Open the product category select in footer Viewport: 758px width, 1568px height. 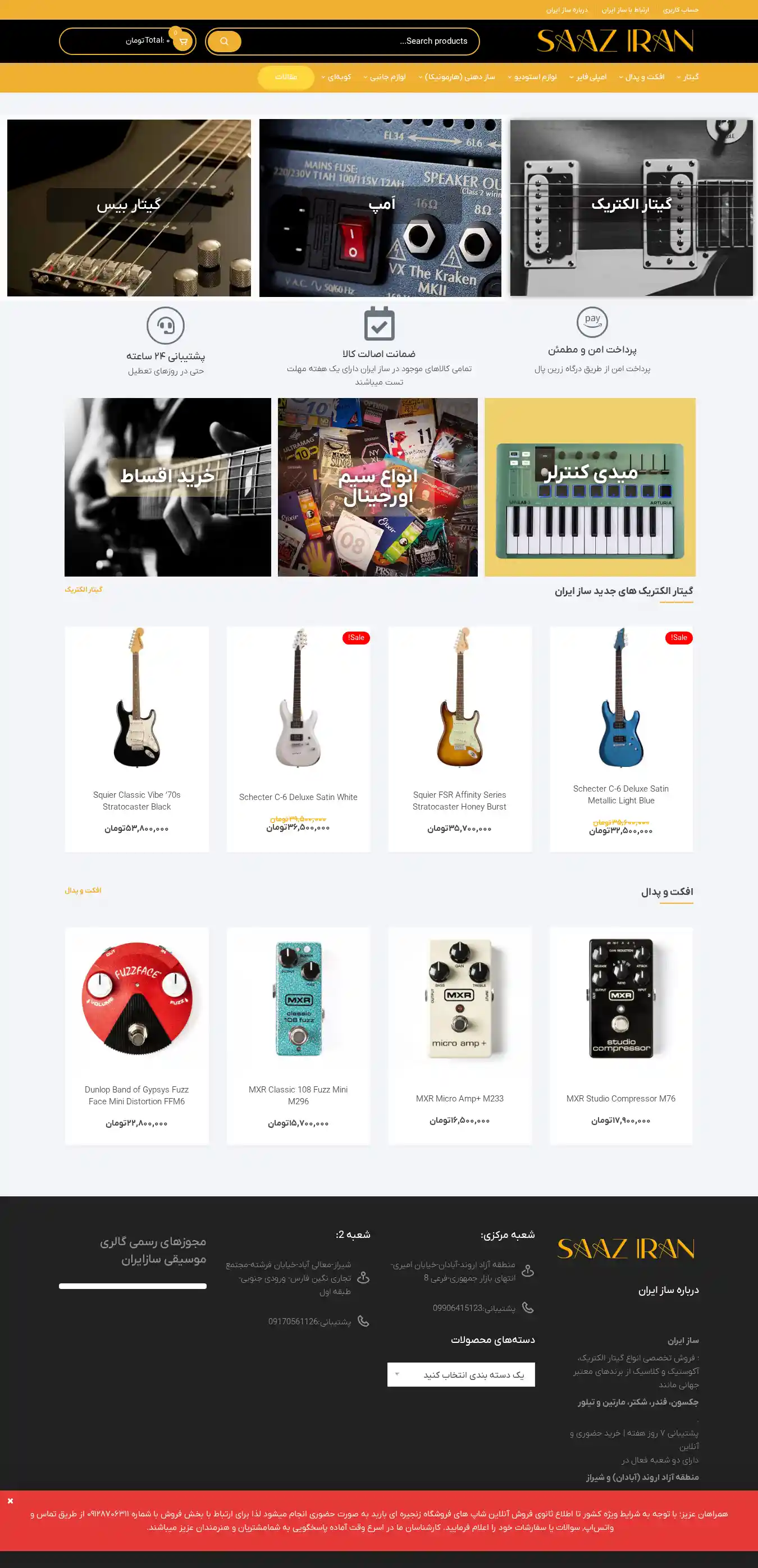pyautogui.click(x=461, y=1374)
